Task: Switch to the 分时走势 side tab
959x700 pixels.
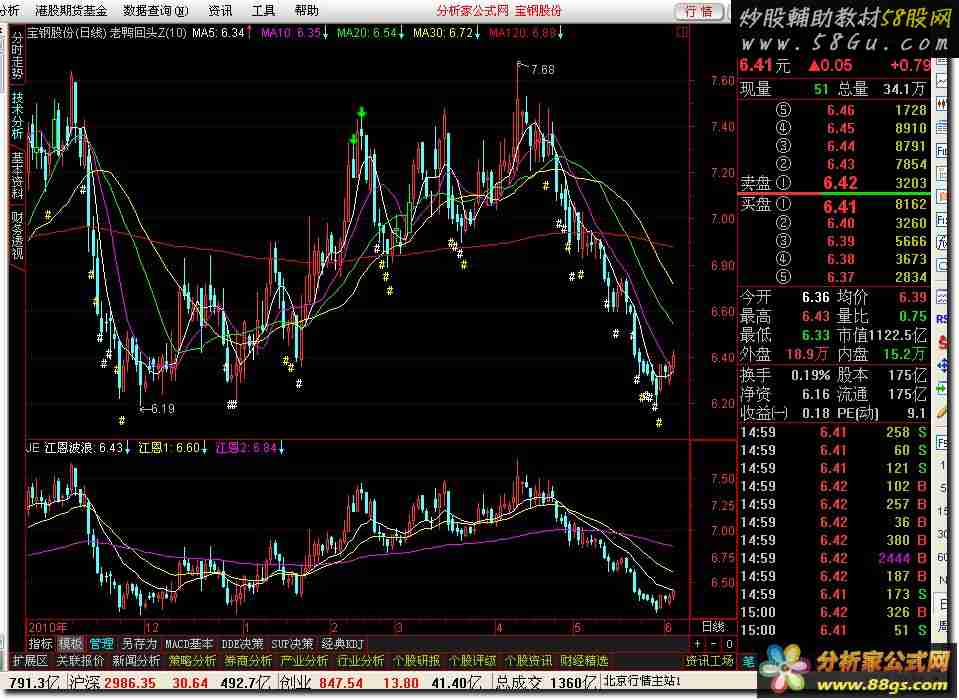Action: [x=17, y=56]
